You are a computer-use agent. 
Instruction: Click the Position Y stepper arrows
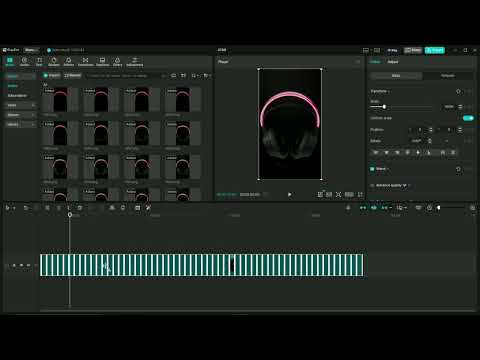[x=460, y=130]
